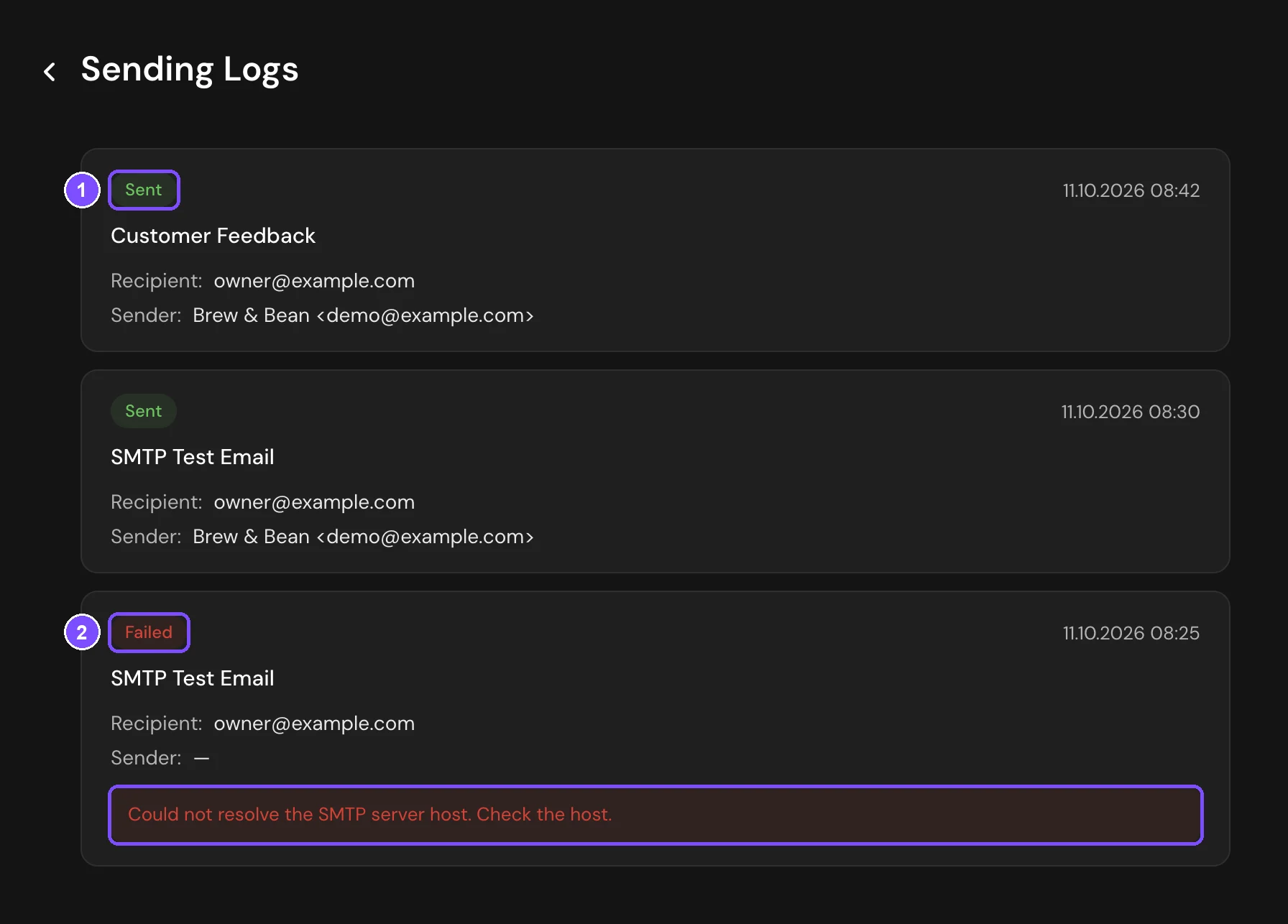The width and height of the screenshot is (1288, 924).
Task: Click the Failed status badge
Action: point(149,632)
